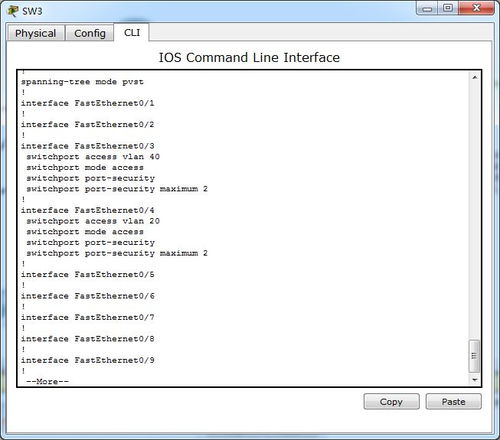The height and width of the screenshot is (440, 500).
Task: Click the 'switchport access vlan 20' line
Action: click(x=93, y=221)
